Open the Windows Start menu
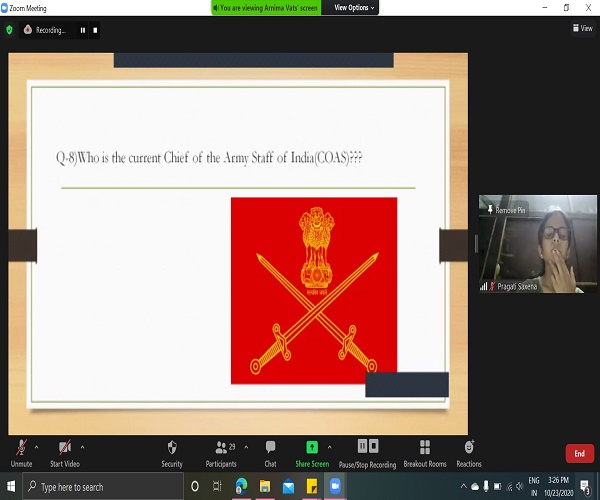600x500 pixels. [11, 486]
